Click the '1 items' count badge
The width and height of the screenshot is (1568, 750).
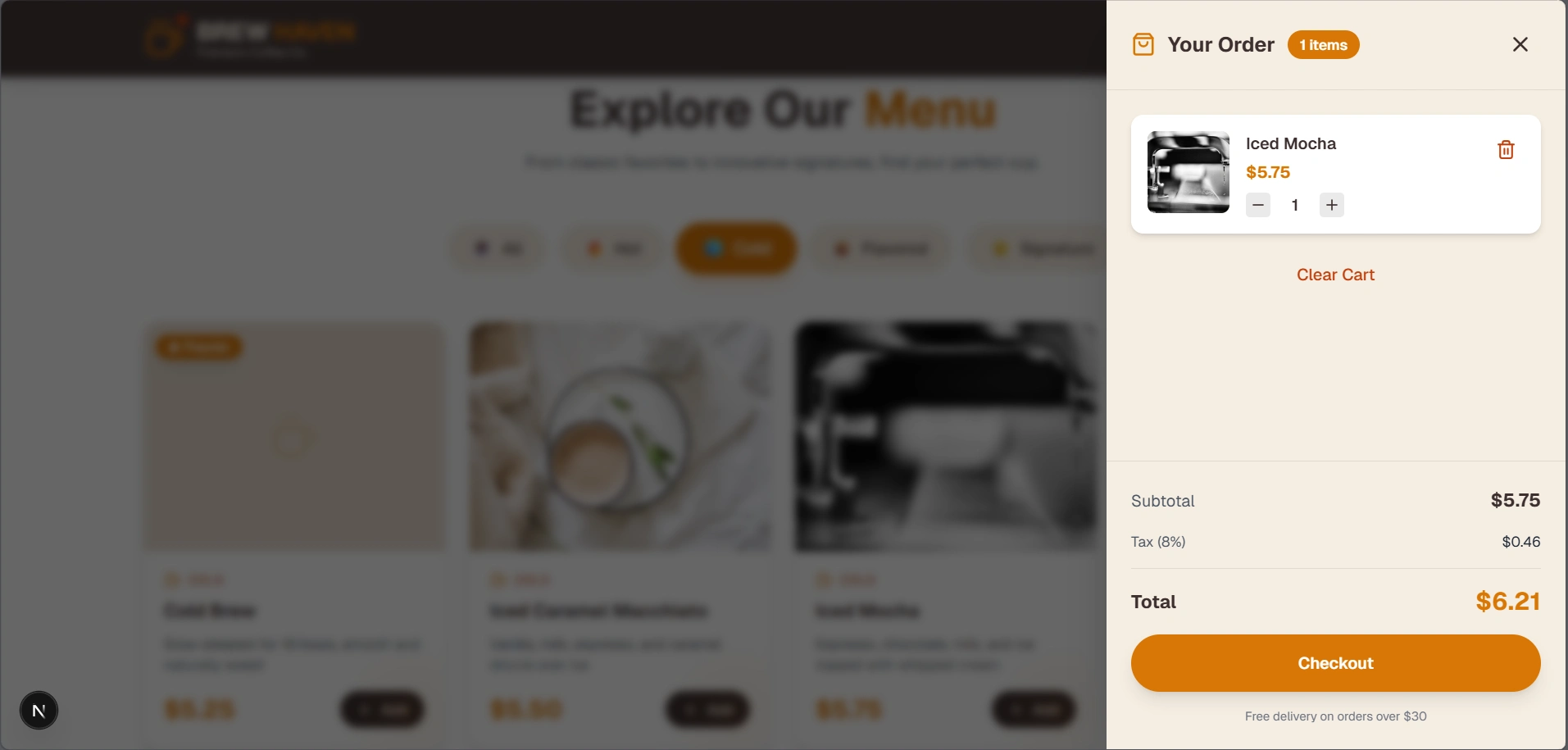tap(1323, 45)
